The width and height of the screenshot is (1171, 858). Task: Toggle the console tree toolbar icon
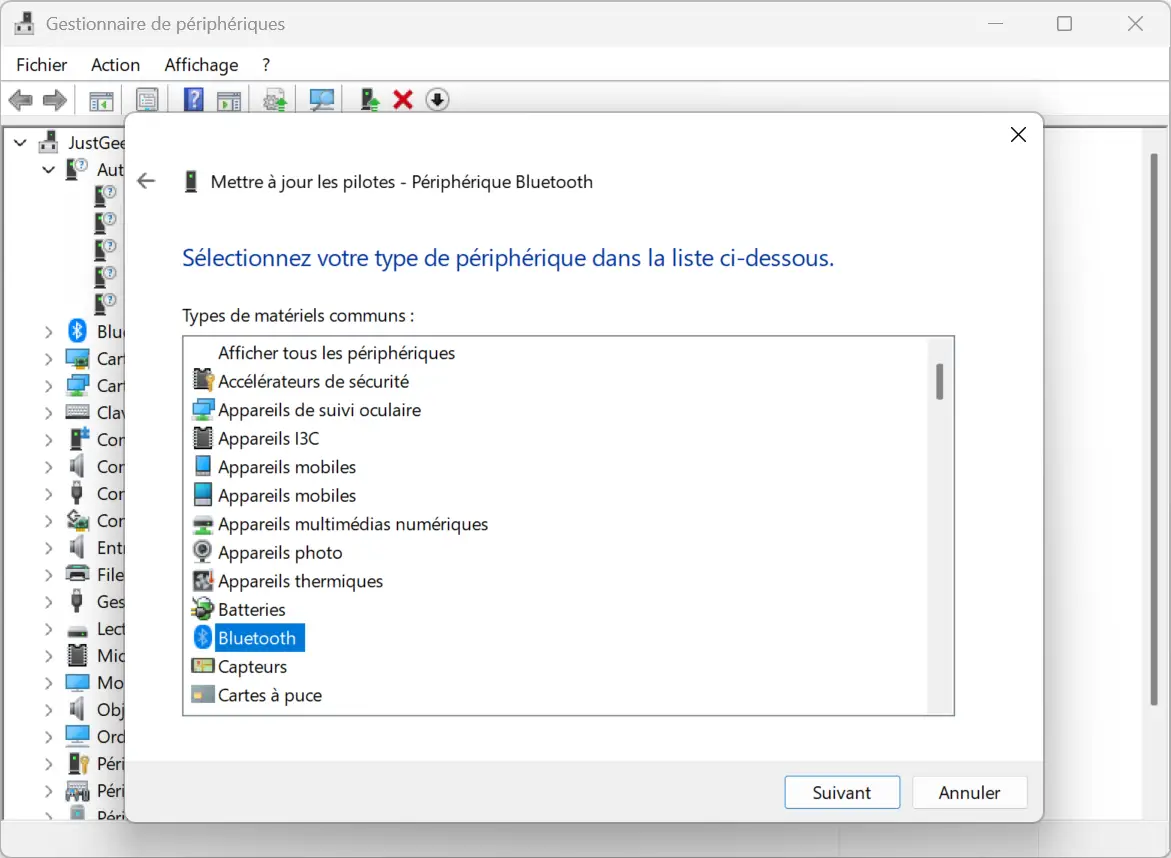coord(101,100)
